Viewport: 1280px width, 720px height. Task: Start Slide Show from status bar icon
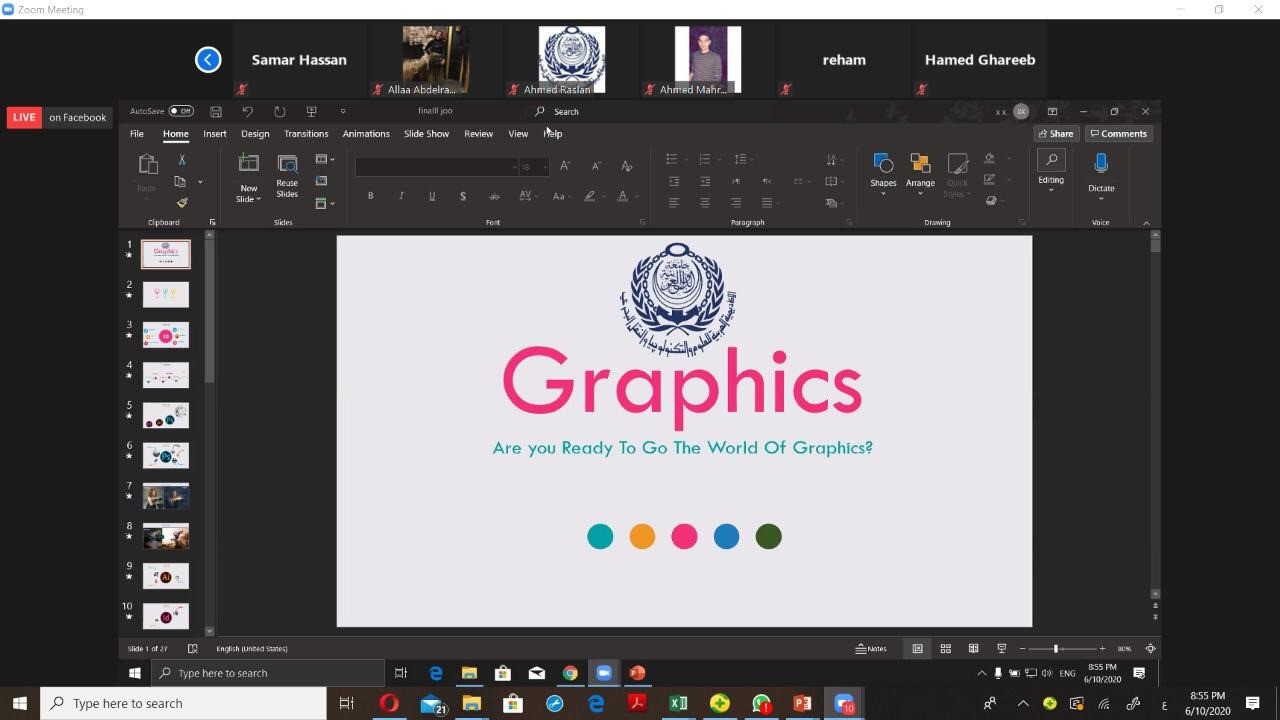tap(1001, 648)
